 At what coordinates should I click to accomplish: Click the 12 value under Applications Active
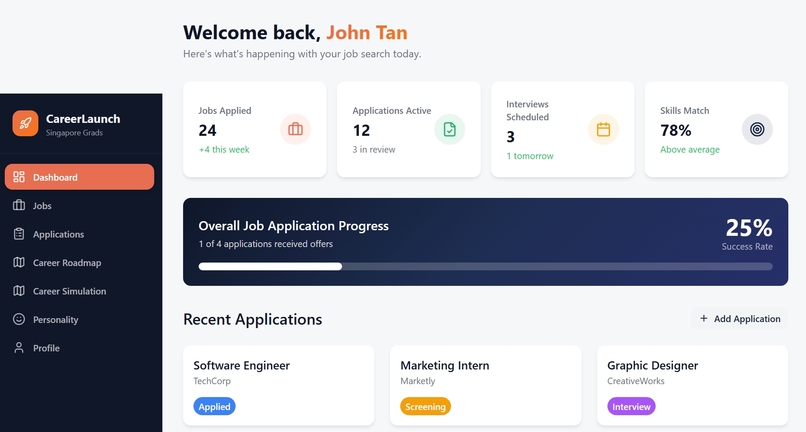click(361, 130)
